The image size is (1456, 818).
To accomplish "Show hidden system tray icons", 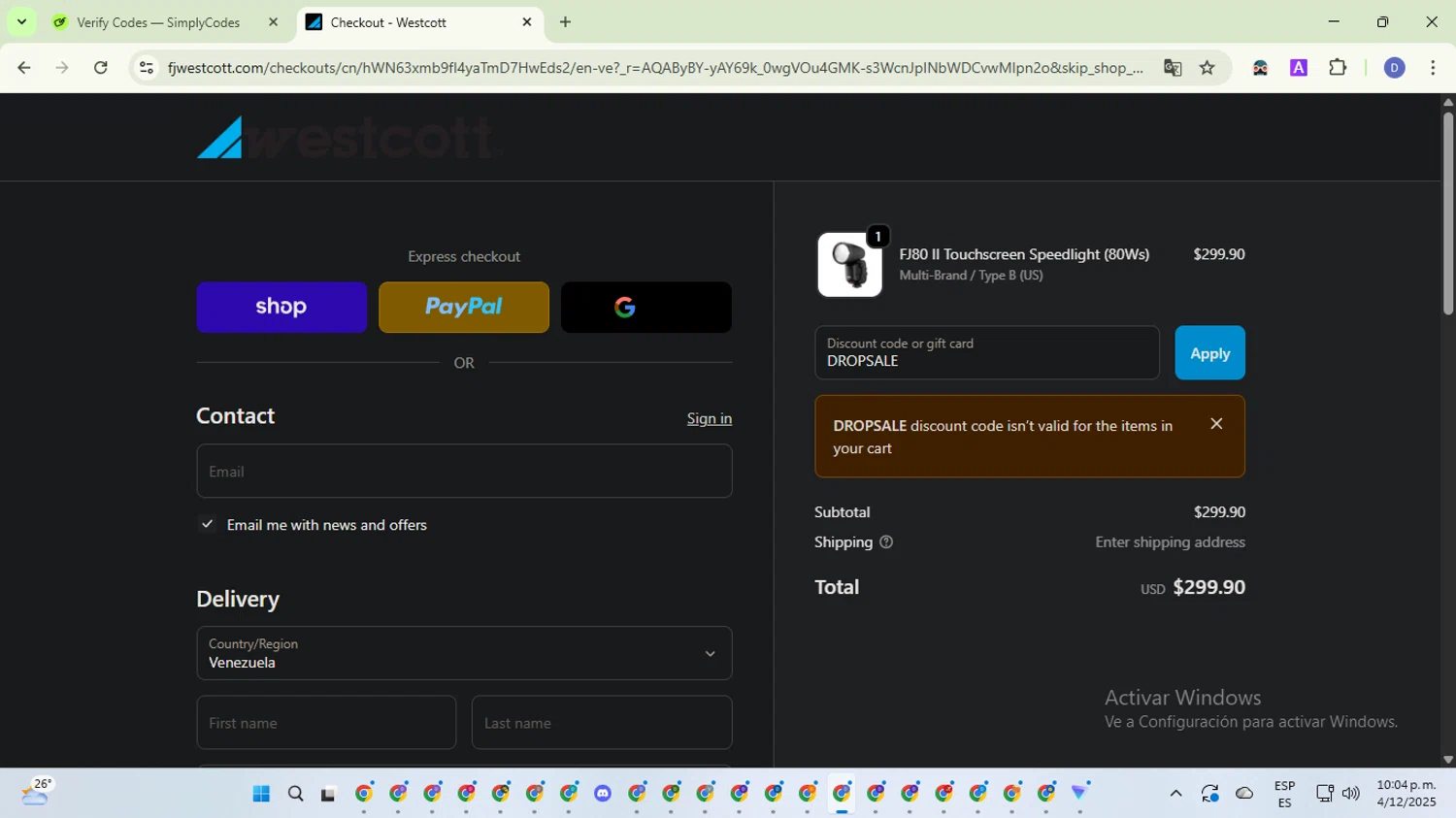I will click(x=1175, y=794).
